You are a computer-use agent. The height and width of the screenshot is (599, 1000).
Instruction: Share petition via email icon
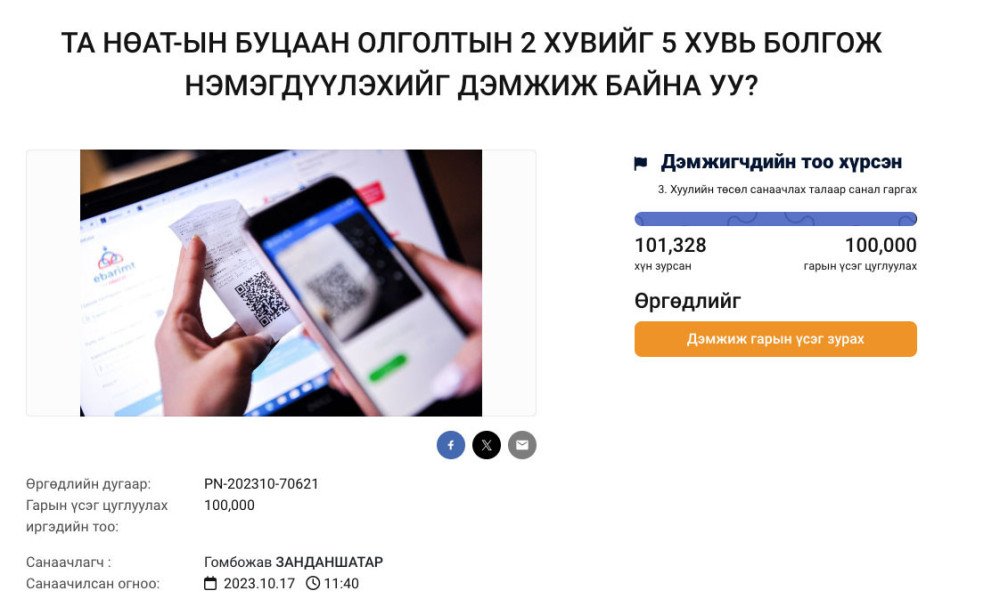pyautogui.click(x=522, y=445)
